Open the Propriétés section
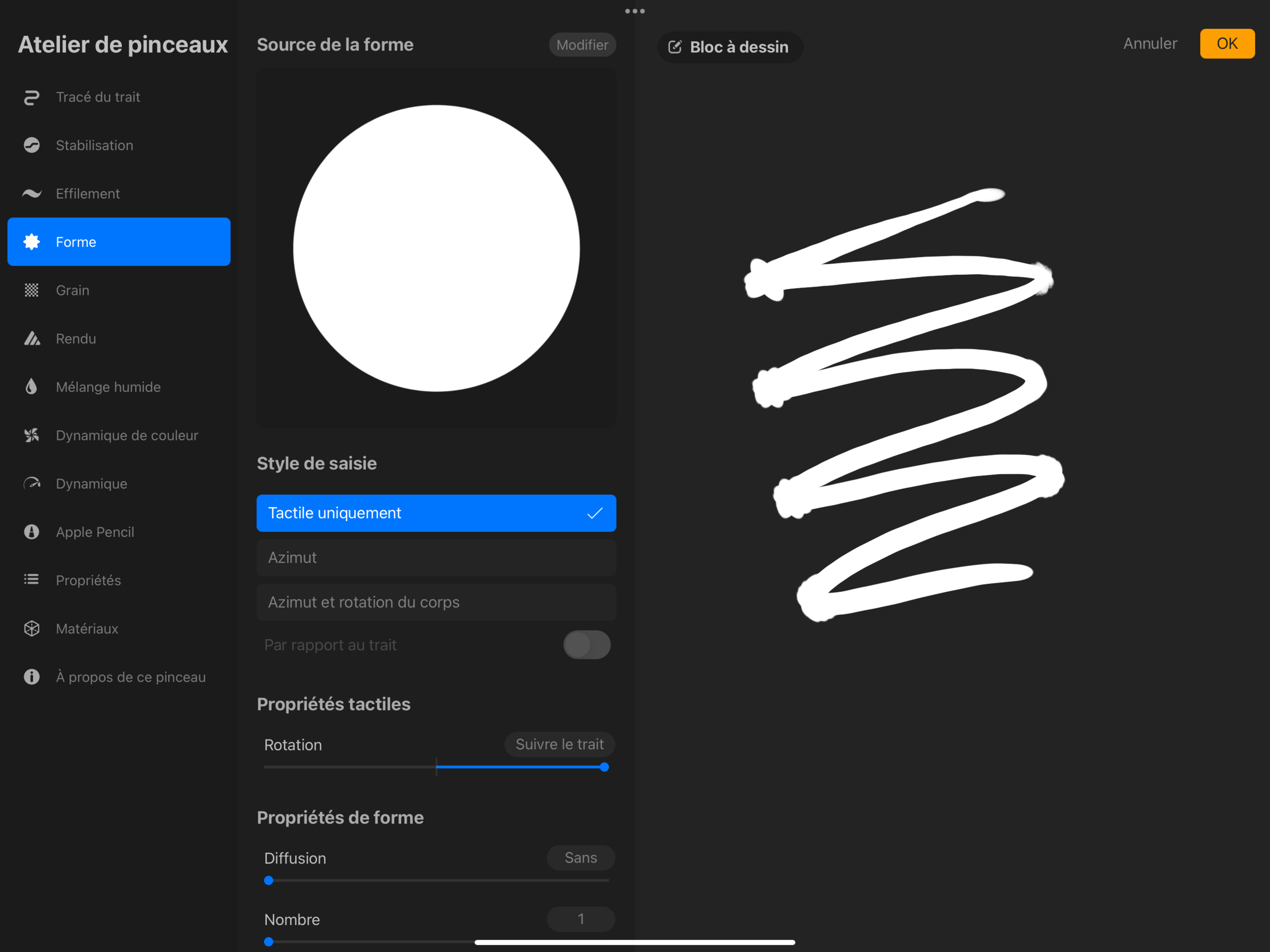Screen dimensions: 1270x952 (x=88, y=581)
